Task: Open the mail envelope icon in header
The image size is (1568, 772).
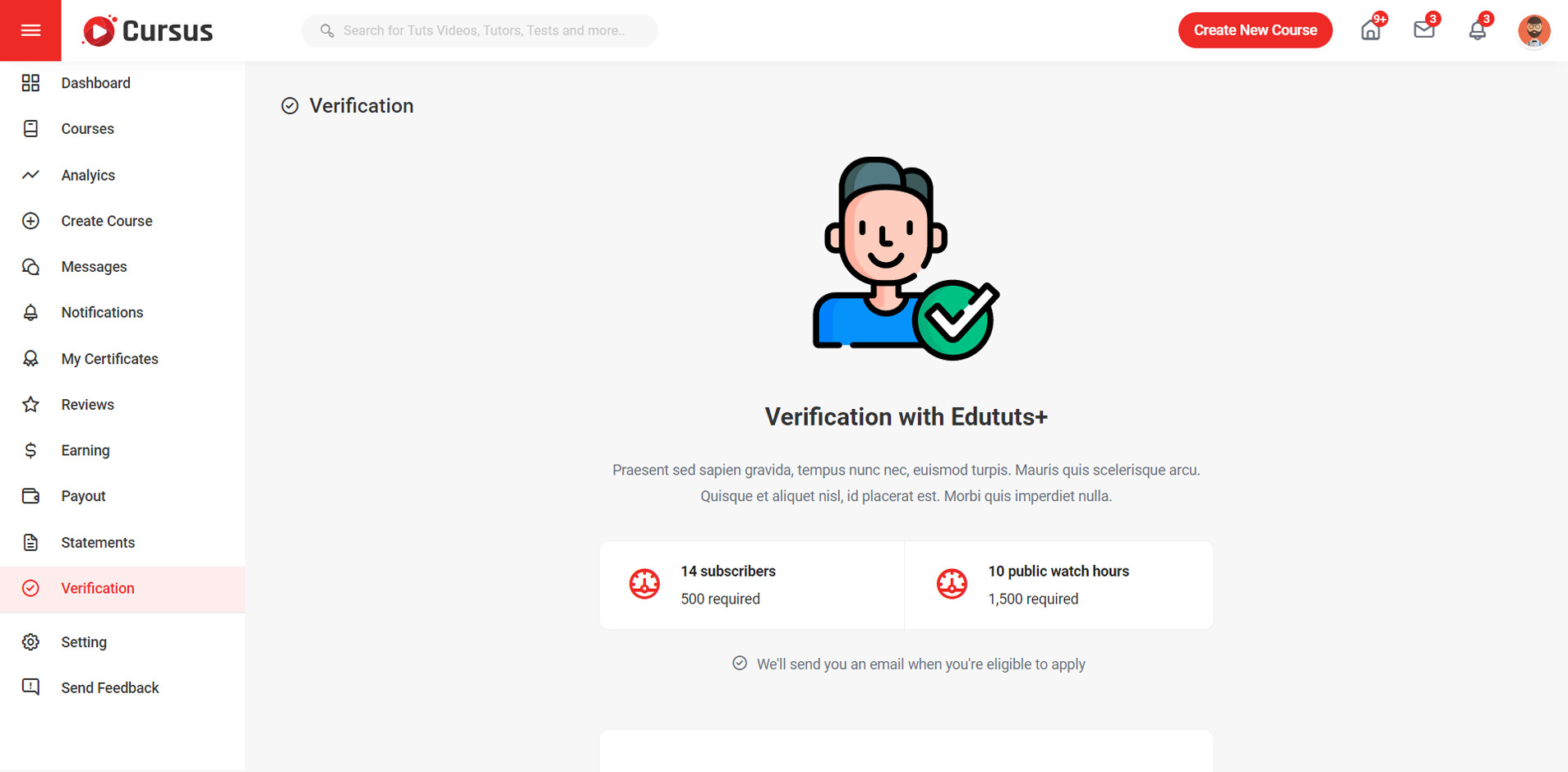Action: 1423,30
